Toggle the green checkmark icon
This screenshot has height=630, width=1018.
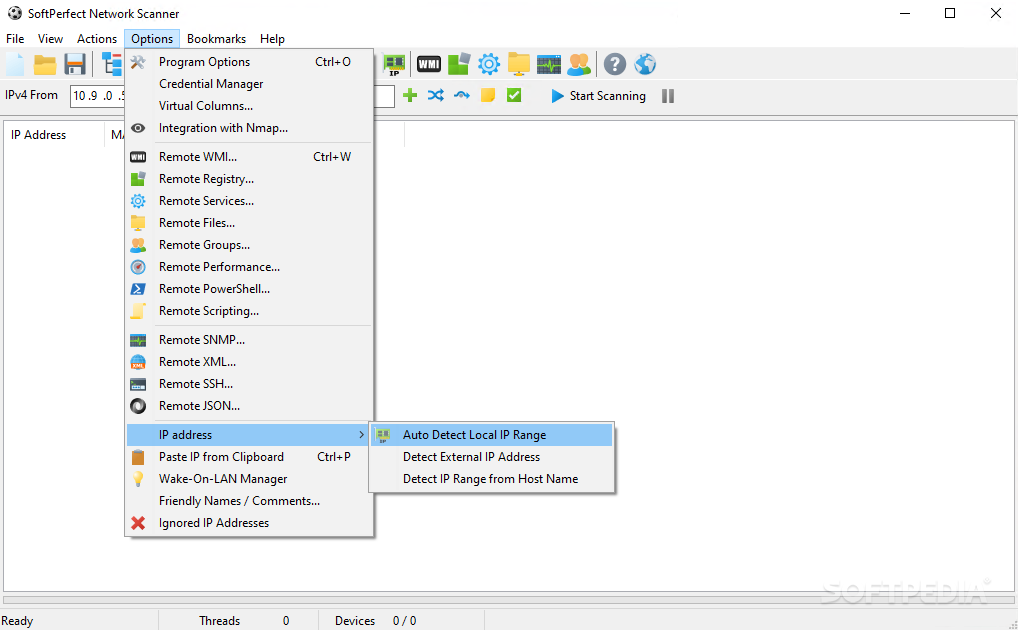coord(514,95)
